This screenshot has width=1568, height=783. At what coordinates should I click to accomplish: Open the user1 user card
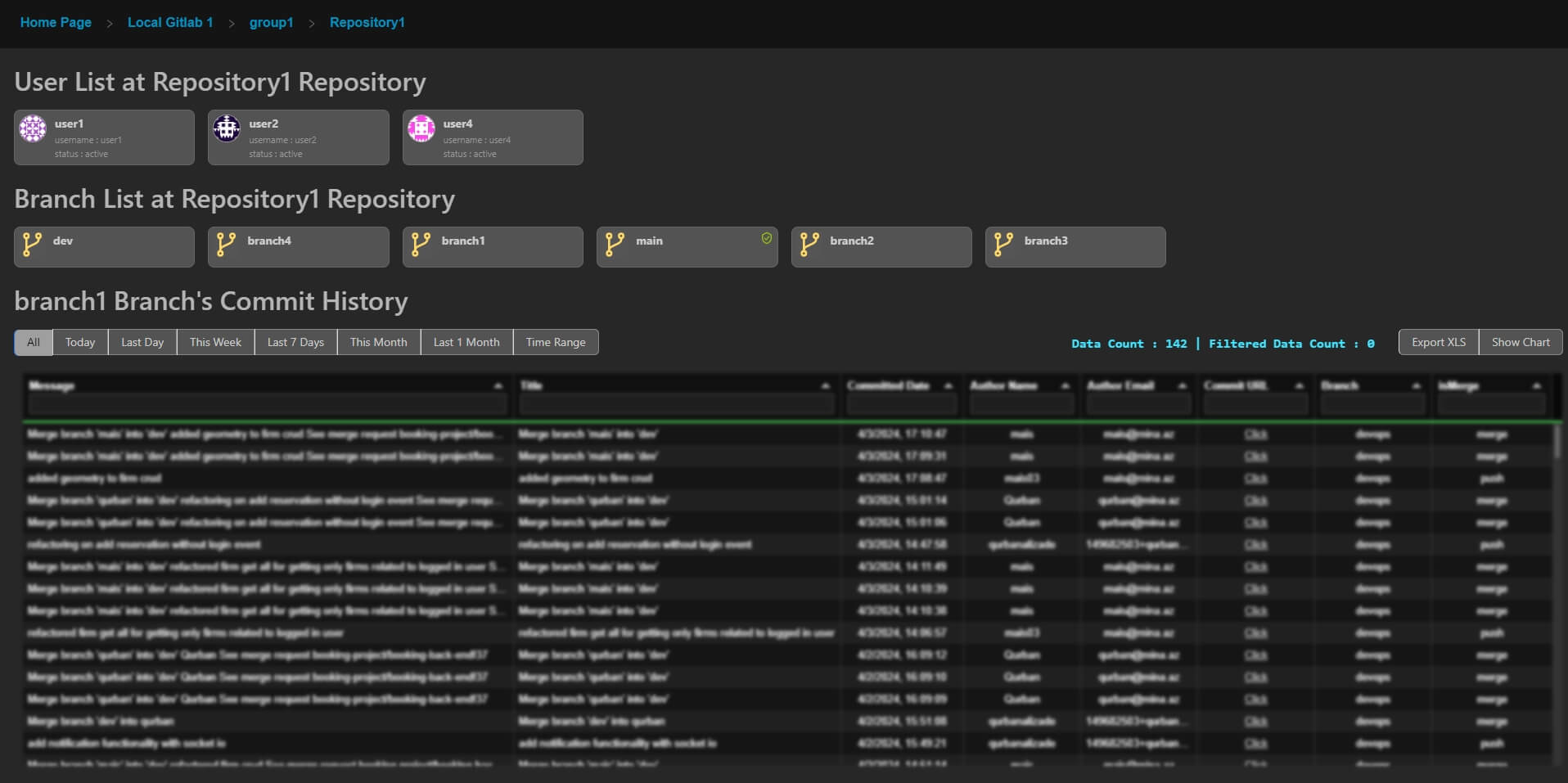click(x=104, y=137)
